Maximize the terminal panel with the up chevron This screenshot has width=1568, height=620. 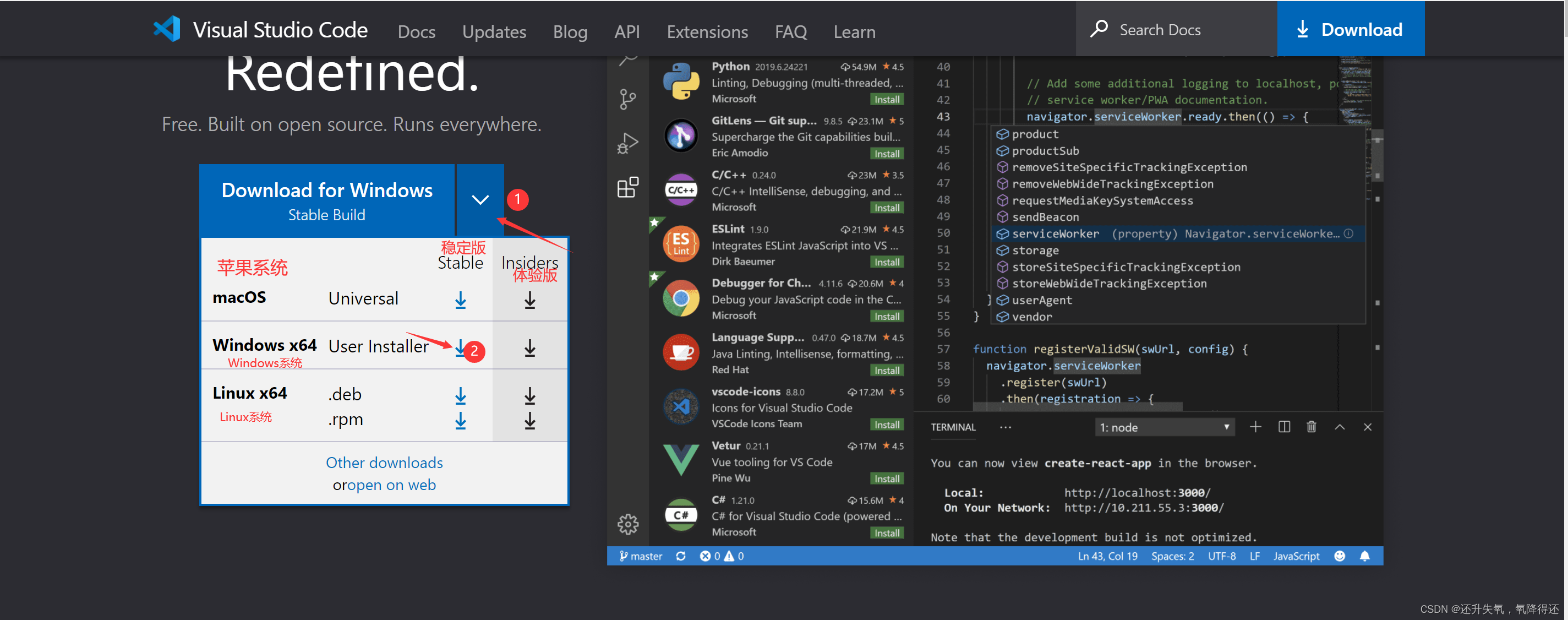[x=1340, y=427]
